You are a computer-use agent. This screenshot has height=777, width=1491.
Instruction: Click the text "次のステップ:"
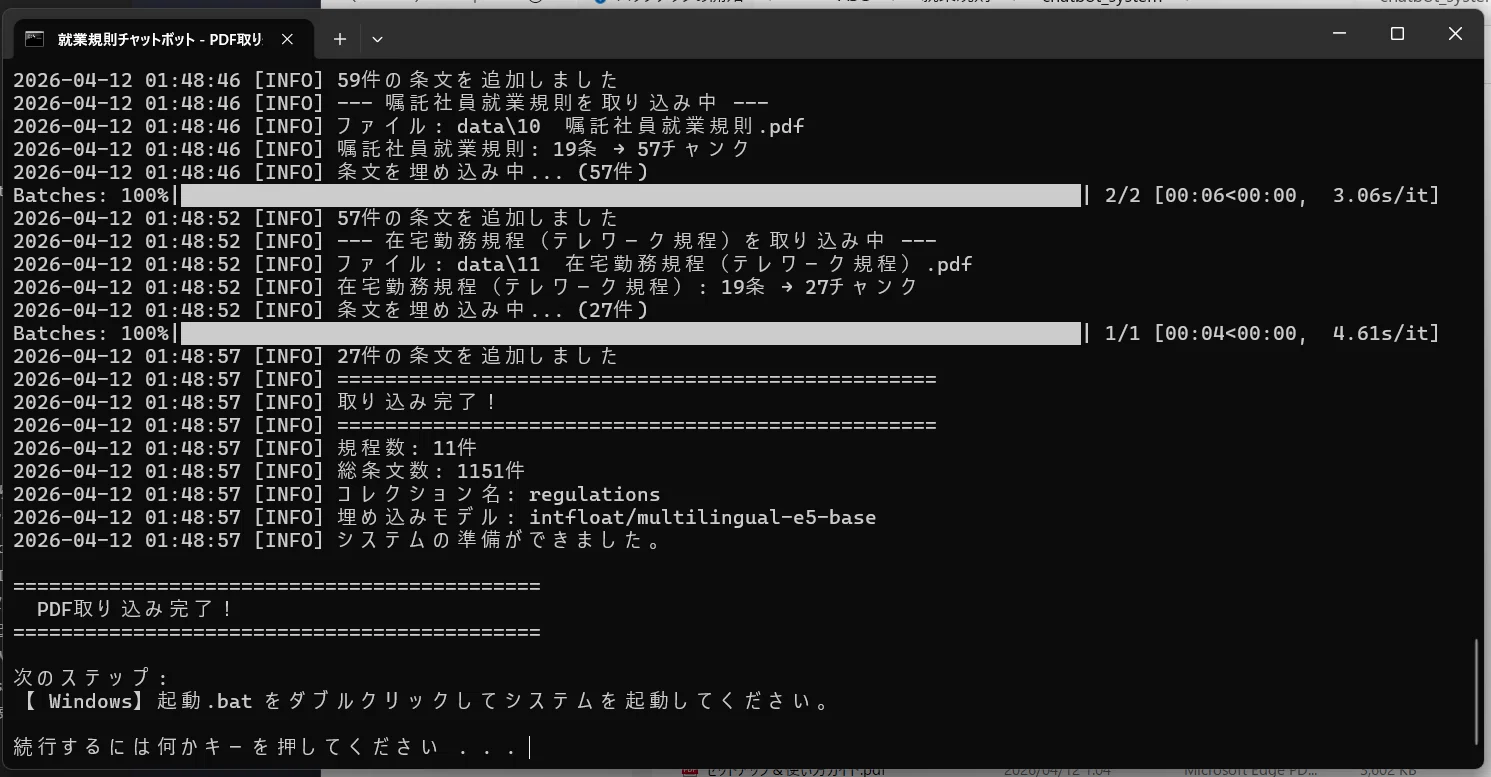(91, 678)
